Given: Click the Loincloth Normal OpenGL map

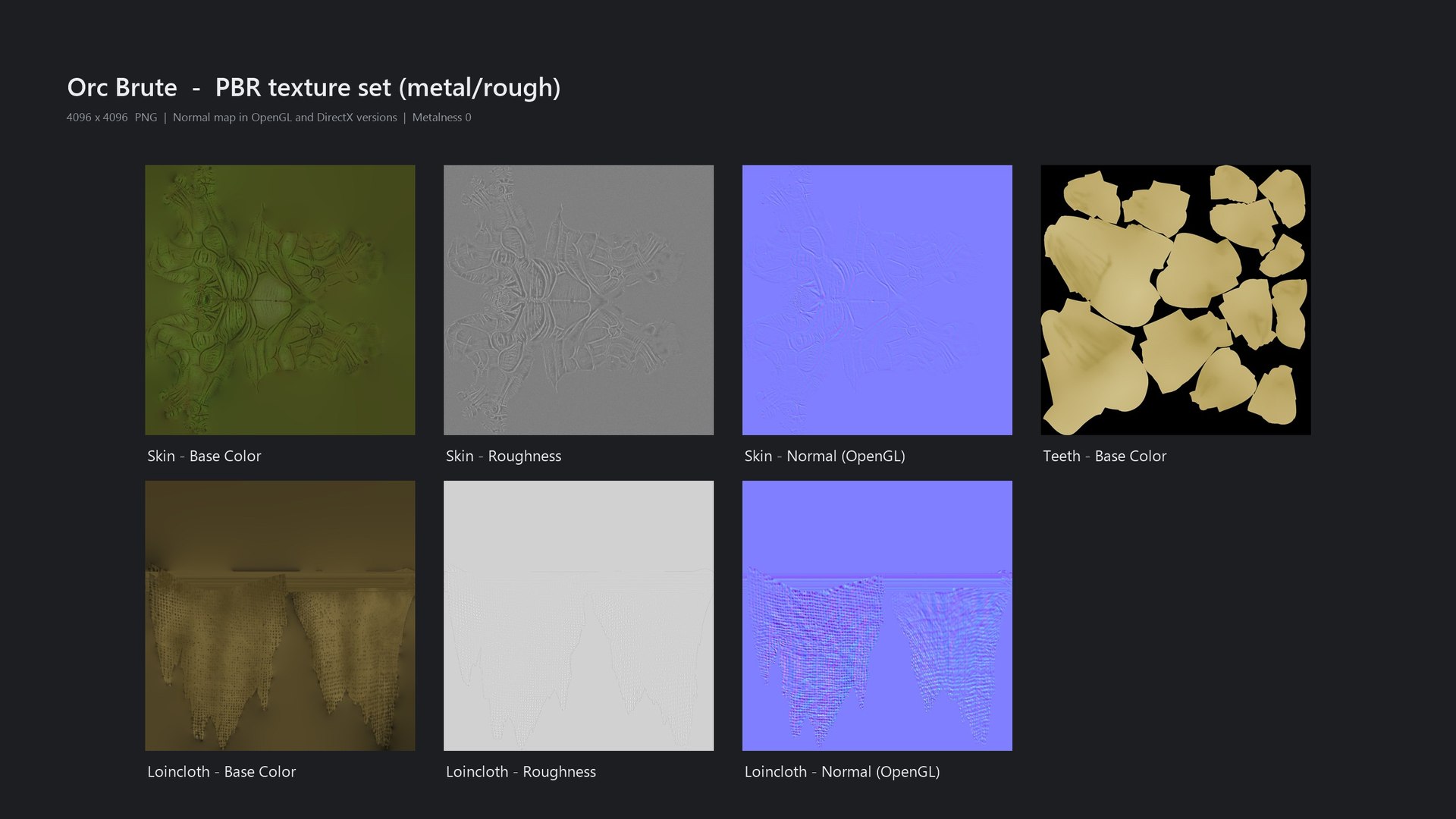Looking at the screenshot, I should click(877, 616).
